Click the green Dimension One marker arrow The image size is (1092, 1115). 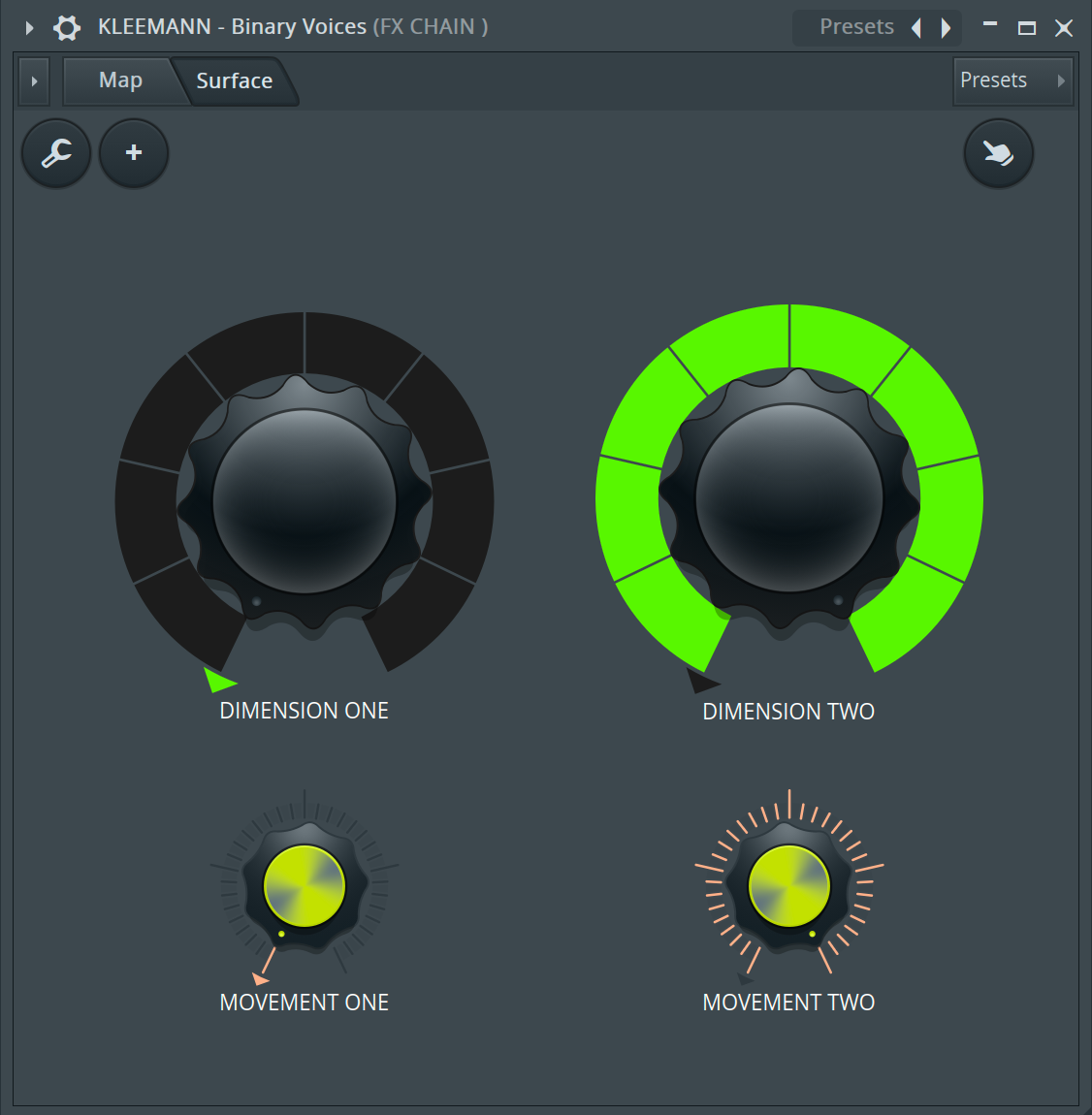218,680
